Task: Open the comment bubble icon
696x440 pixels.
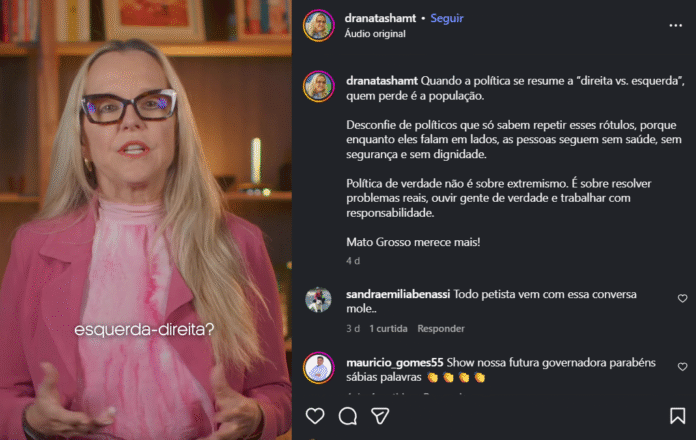Action: click(x=348, y=416)
